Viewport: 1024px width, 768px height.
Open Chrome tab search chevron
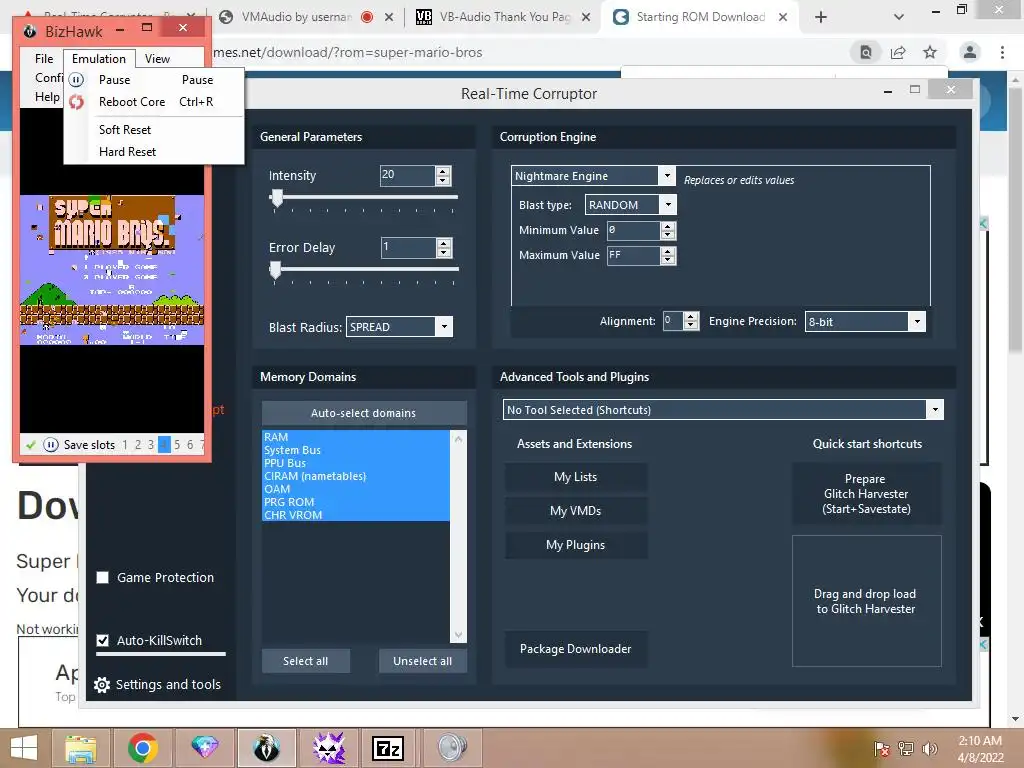click(x=899, y=17)
